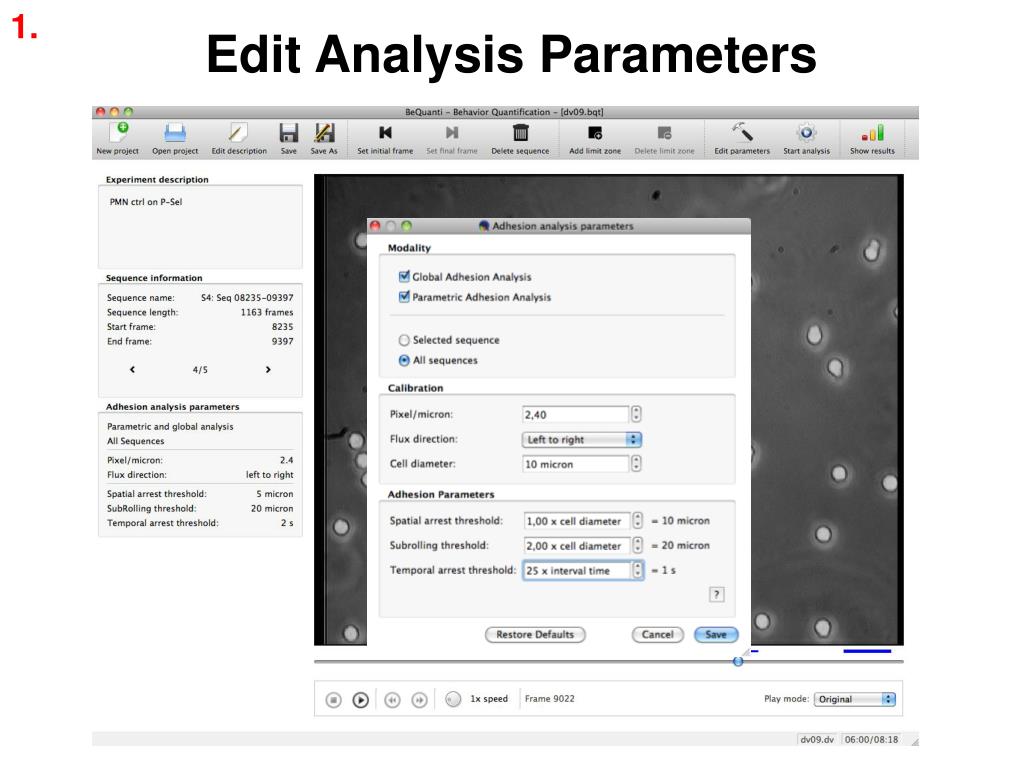Viewport: 1024px width, 768px height.
Task: Toggle Parametric Adhesion Analysis checkbox
Action: point(404,296)
